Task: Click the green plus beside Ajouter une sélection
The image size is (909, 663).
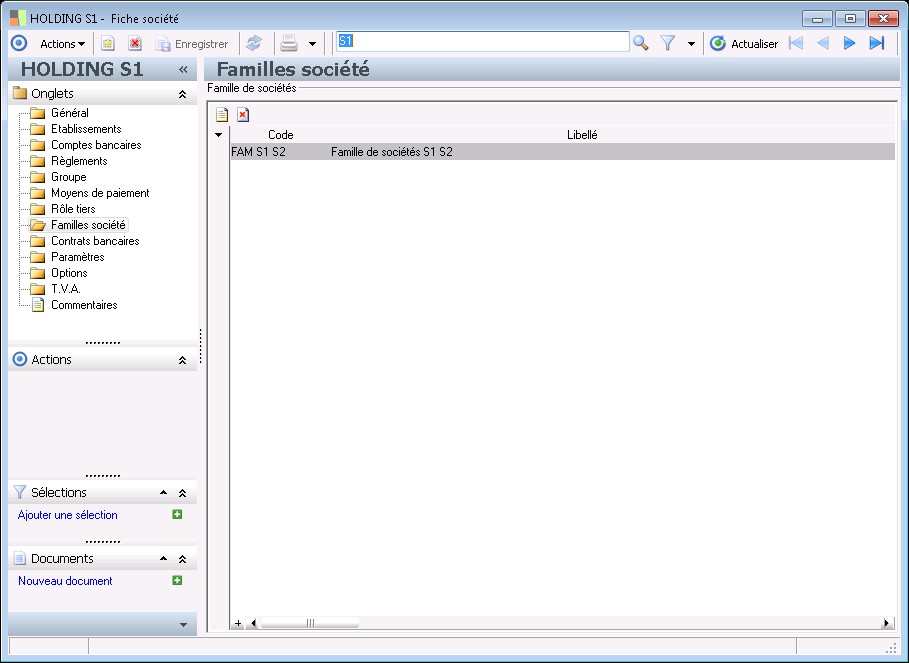Action: coord(177,514)
